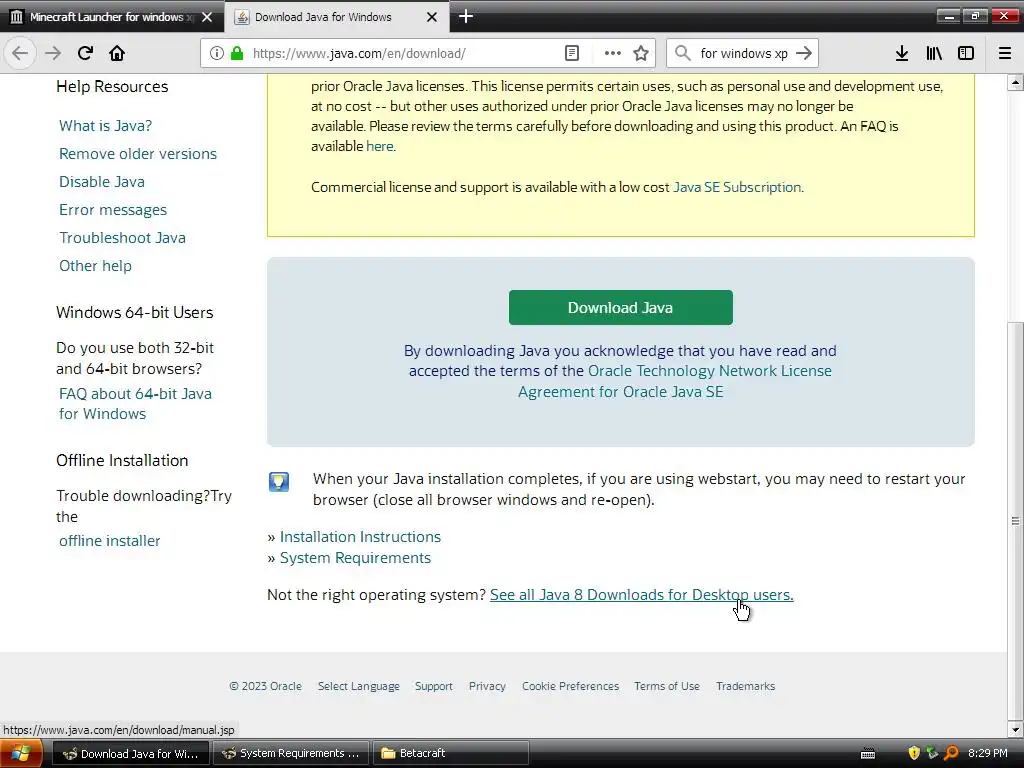Go back to the previous page

pyautogui.click(x=20, y=53)
